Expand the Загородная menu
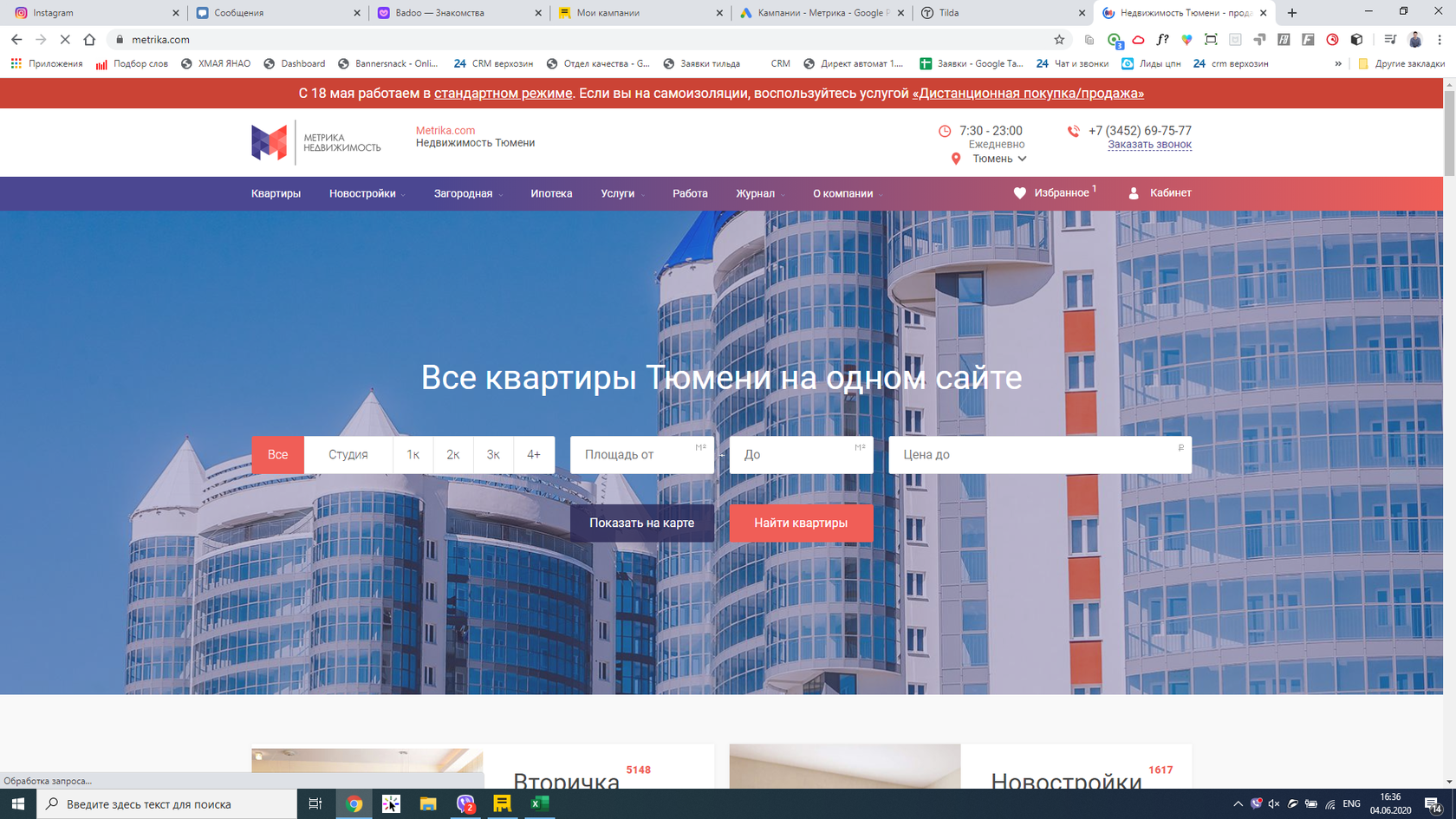 (x=468, y=193)
